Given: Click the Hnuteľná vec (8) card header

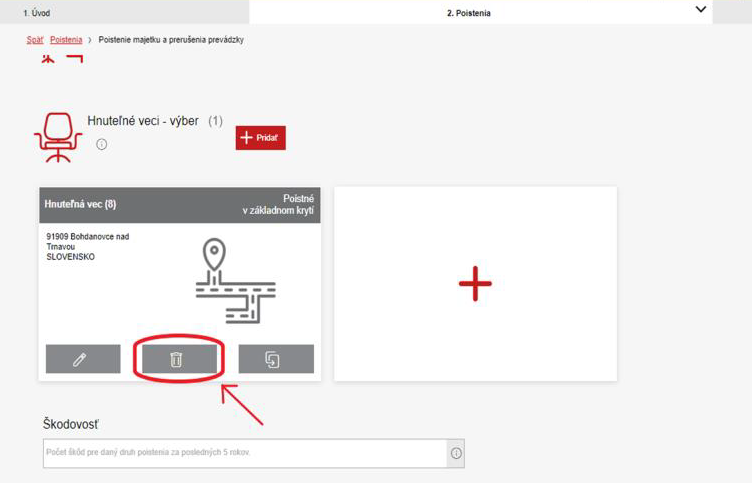Looking at the screenshot, I should click(81, 204).
